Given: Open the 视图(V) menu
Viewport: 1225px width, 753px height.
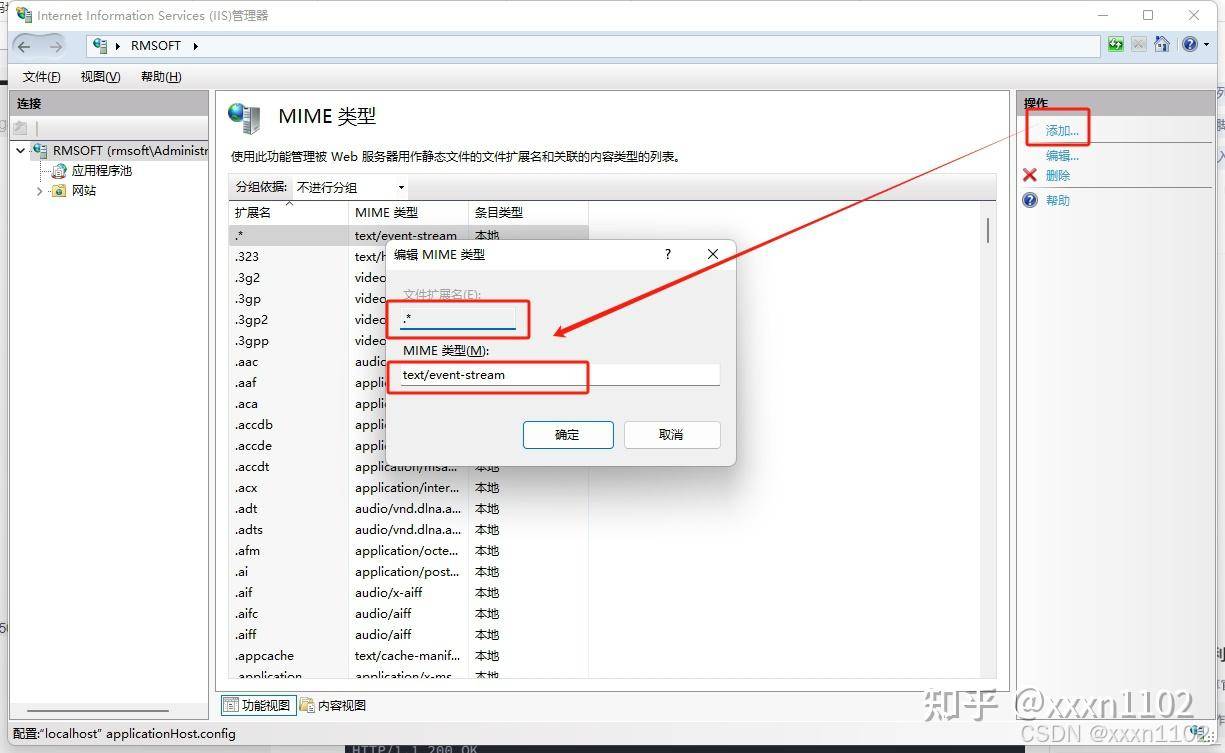Looking at the screenshot, I should tap(100, 77).
